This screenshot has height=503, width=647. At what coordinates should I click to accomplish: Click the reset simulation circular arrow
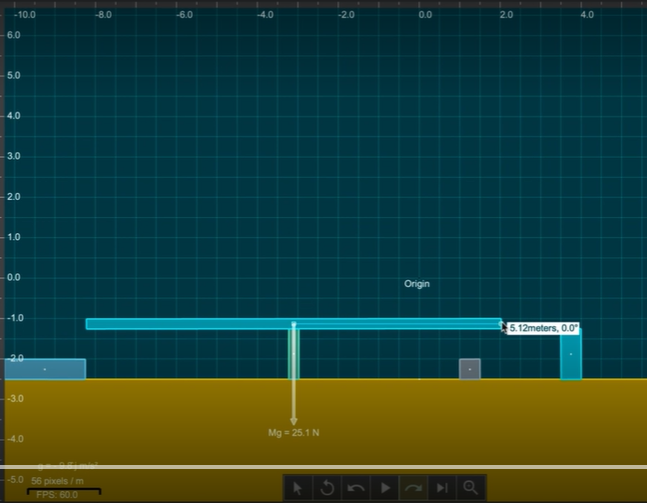coord(327,488)
